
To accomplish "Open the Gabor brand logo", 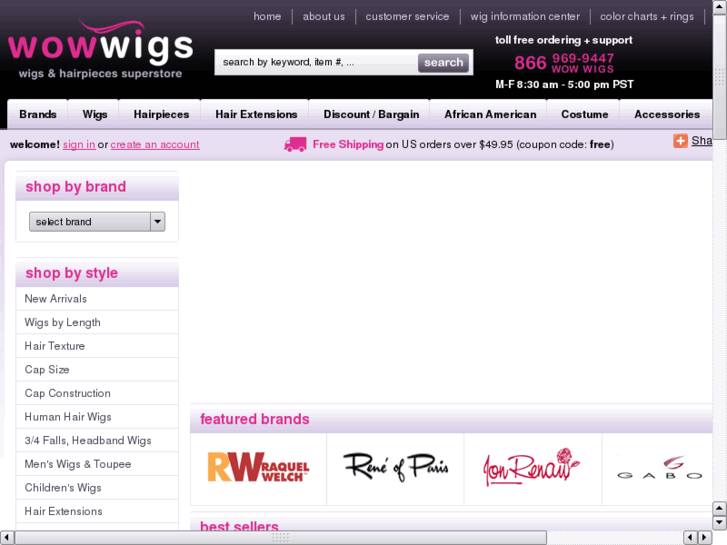I will click(660, 468).
